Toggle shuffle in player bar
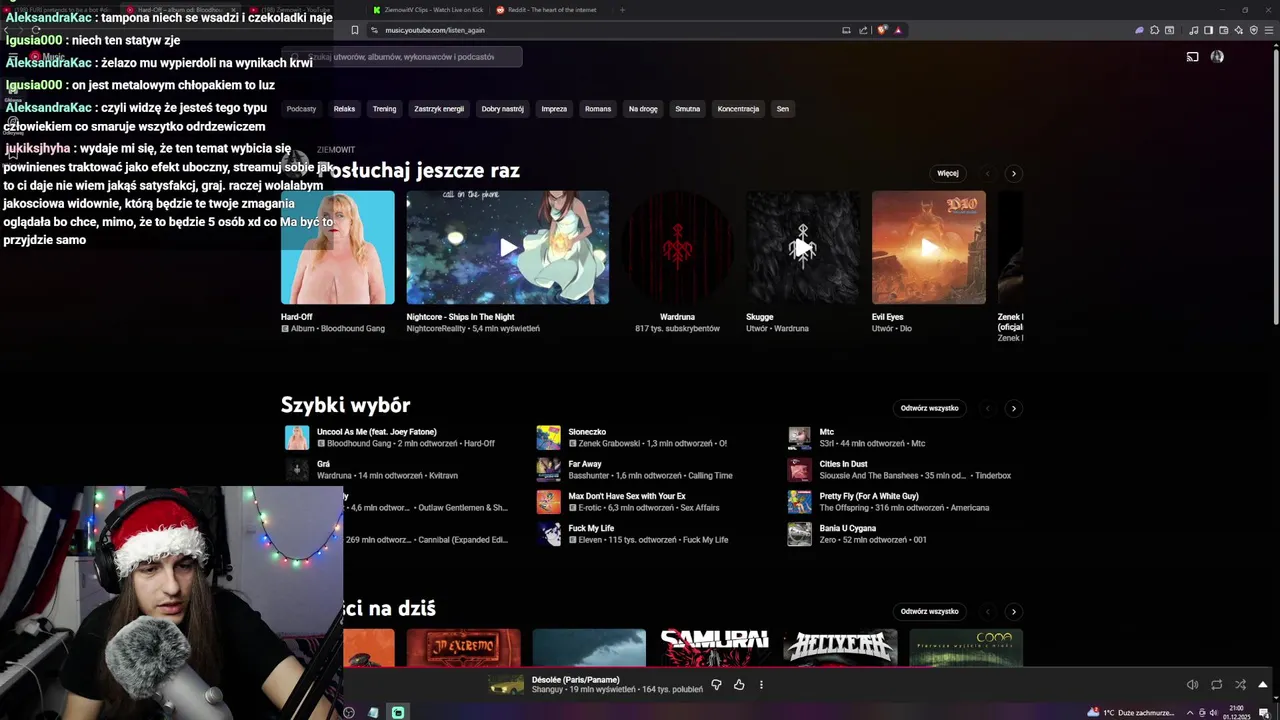1280x720 pixels. point(1240,685)
